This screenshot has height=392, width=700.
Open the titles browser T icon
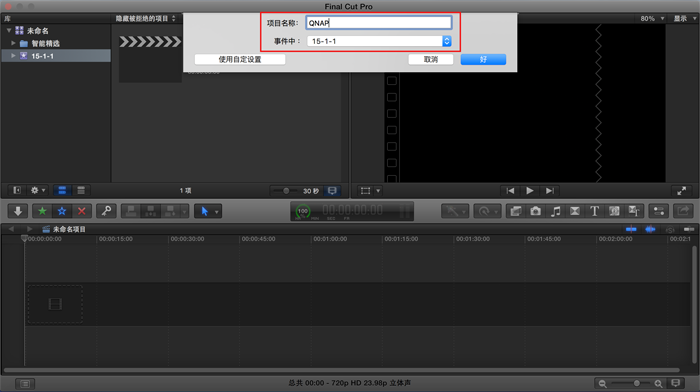[594, 211]
